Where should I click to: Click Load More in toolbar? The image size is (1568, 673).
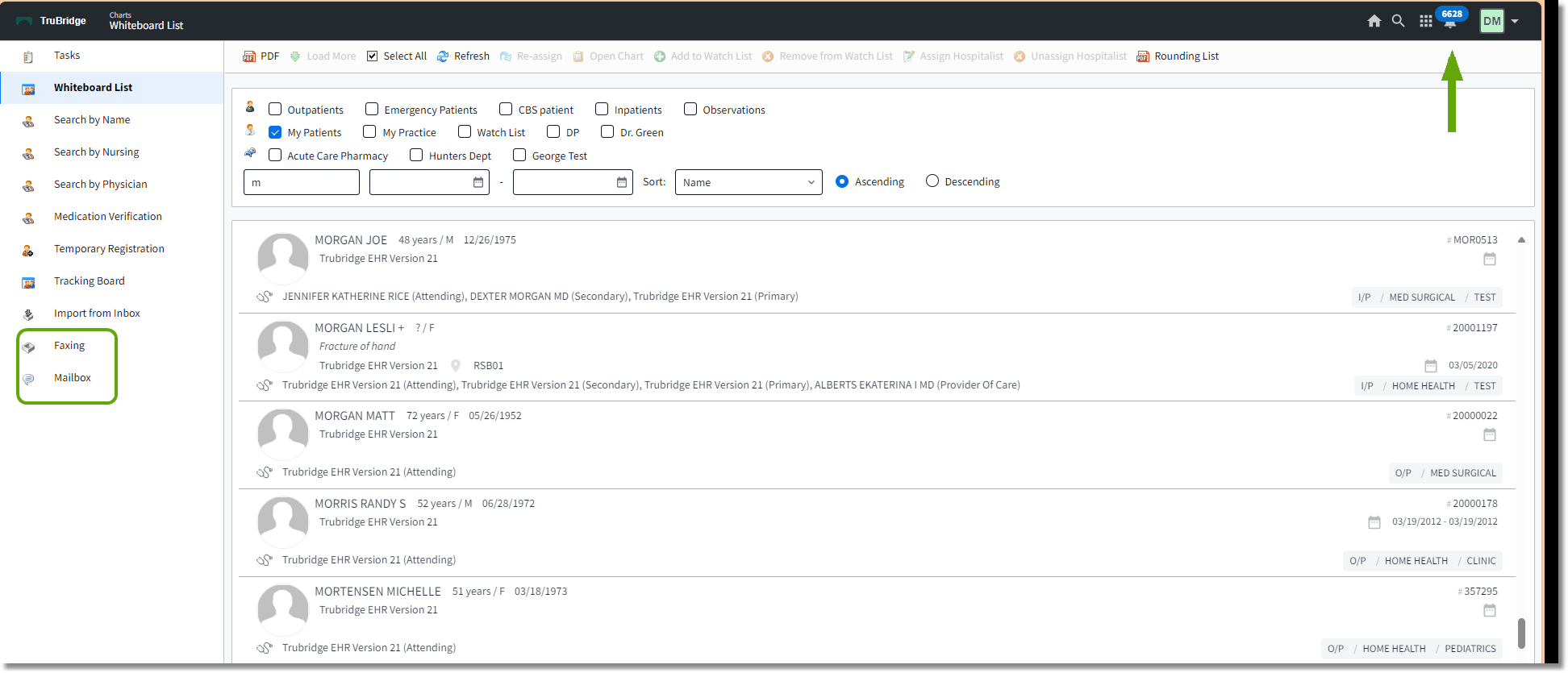click(323, 56)
